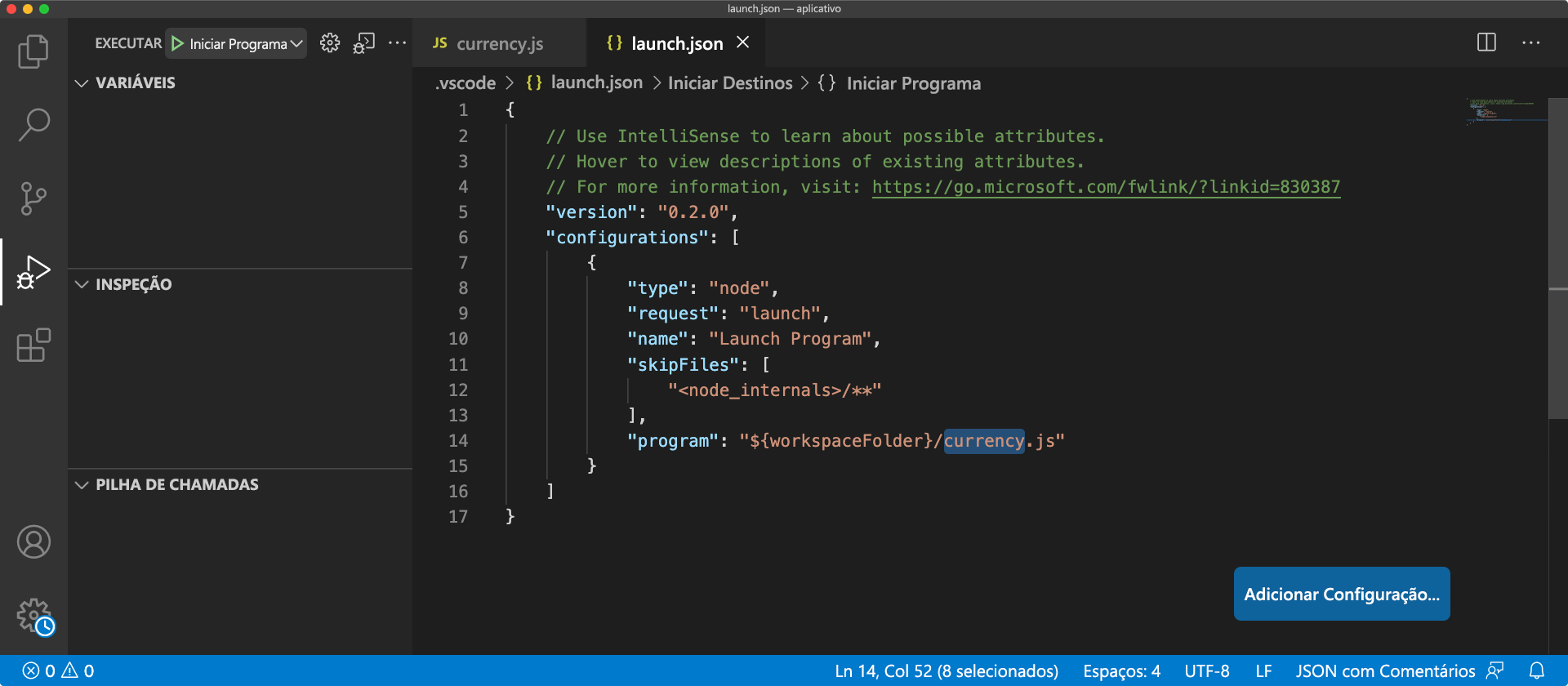The height and width of the screenshot is (686, 1568).
Task: Click the "skipFiles" key
Action: point(684,365)
